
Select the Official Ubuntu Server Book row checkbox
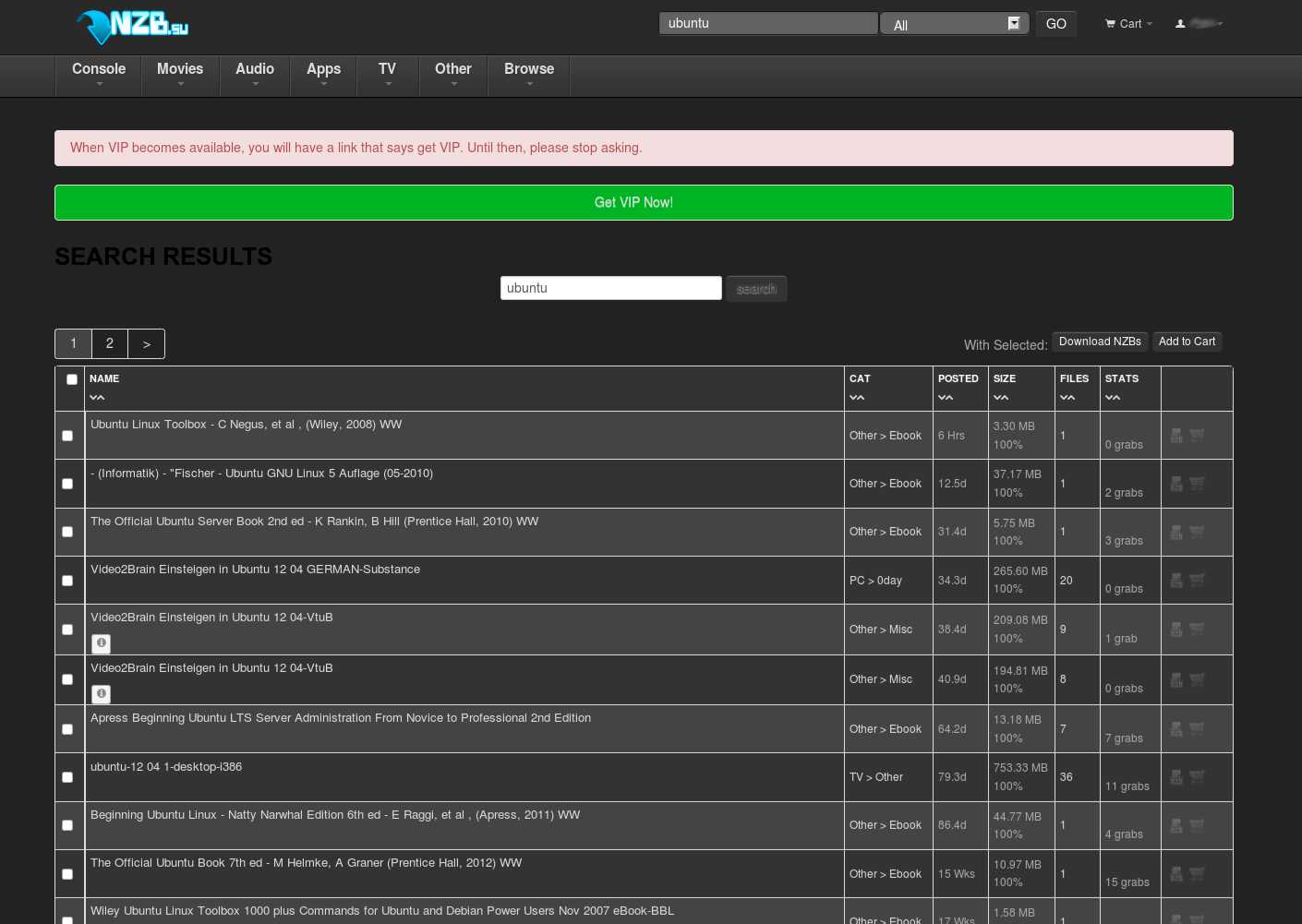click(x=67, y=532)
